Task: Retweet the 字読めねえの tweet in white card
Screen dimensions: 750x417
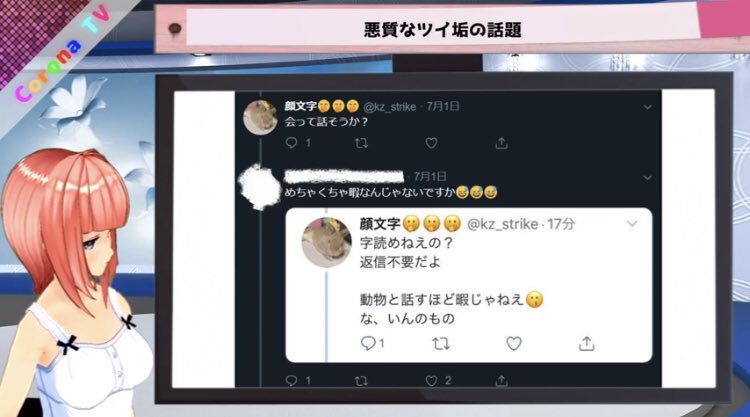Action: pyautogui.click(x=441, y=343)
